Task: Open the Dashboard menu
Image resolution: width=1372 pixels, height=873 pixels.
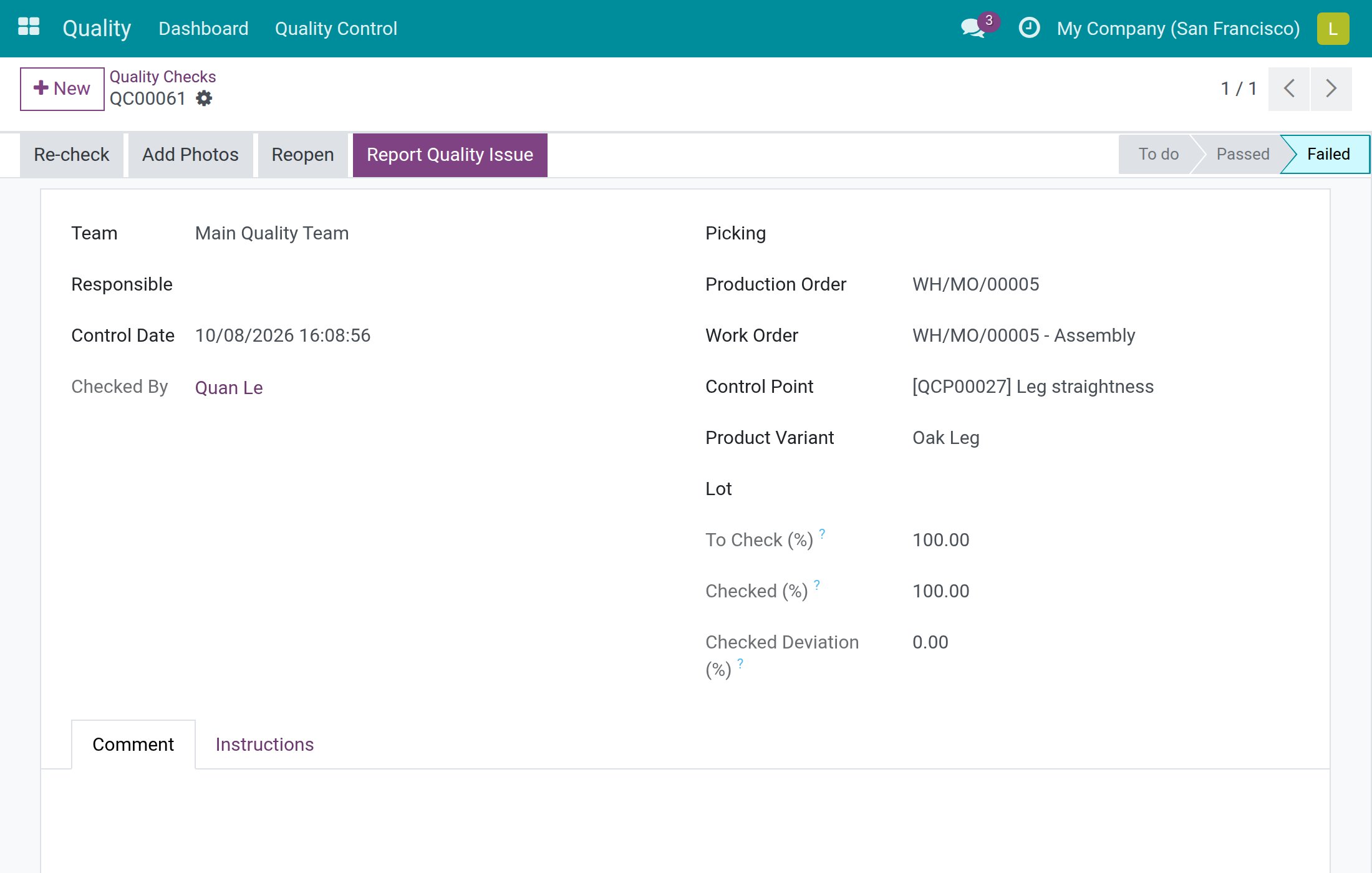Action: pos(203,29)
